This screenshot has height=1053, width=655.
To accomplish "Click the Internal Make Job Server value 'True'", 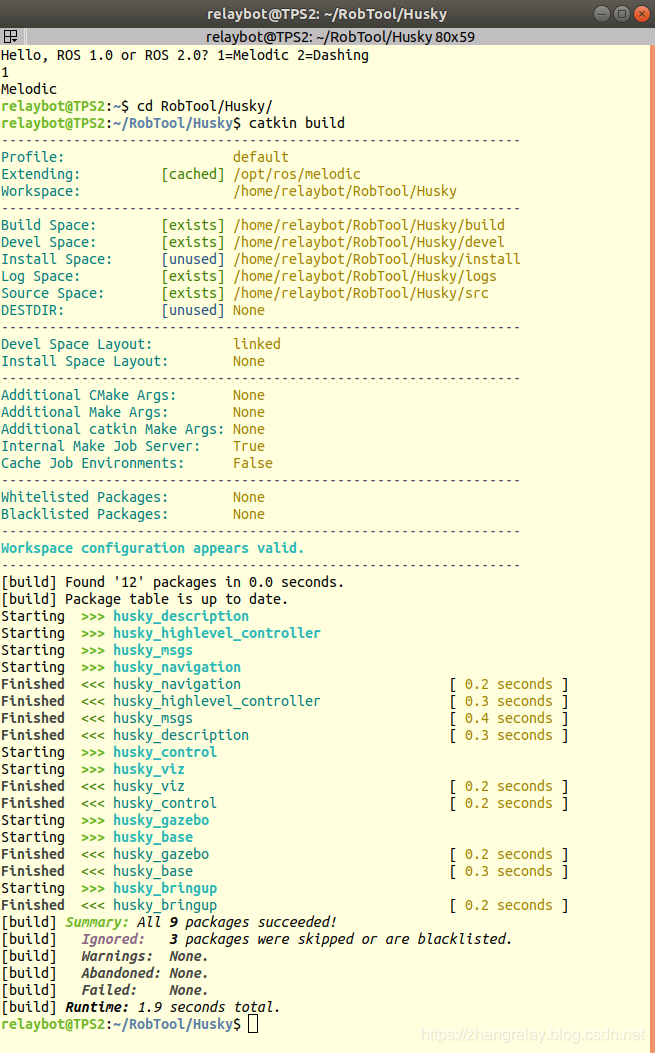I will [249, 447].
